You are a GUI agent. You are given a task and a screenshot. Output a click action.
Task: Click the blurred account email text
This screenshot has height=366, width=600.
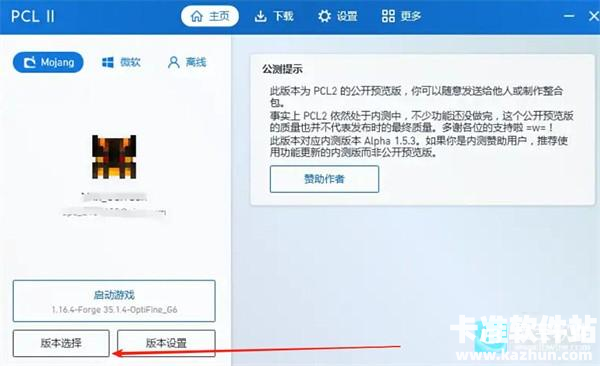pos(114,212)
